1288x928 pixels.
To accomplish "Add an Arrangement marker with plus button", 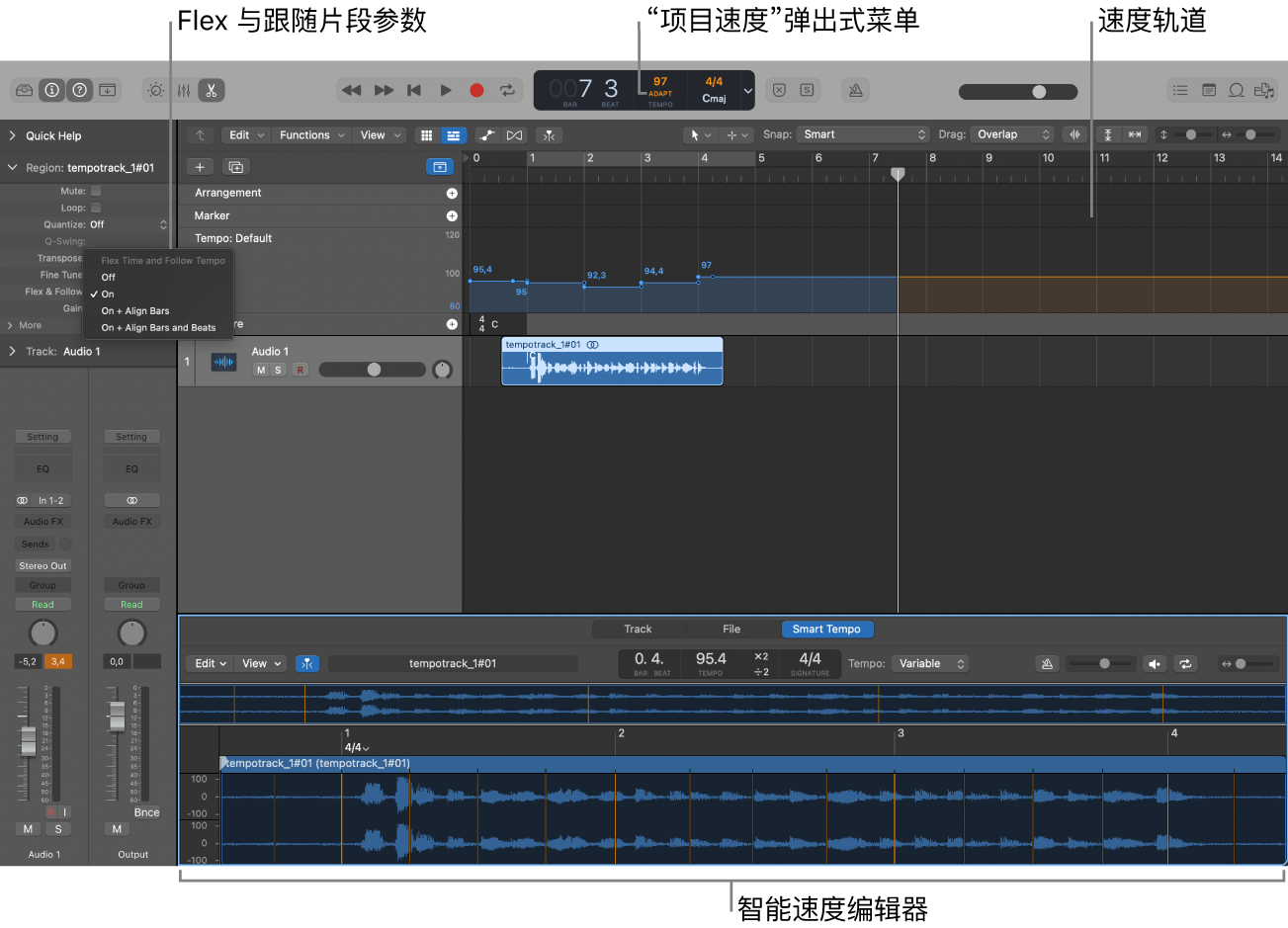I will pos(452,194).
